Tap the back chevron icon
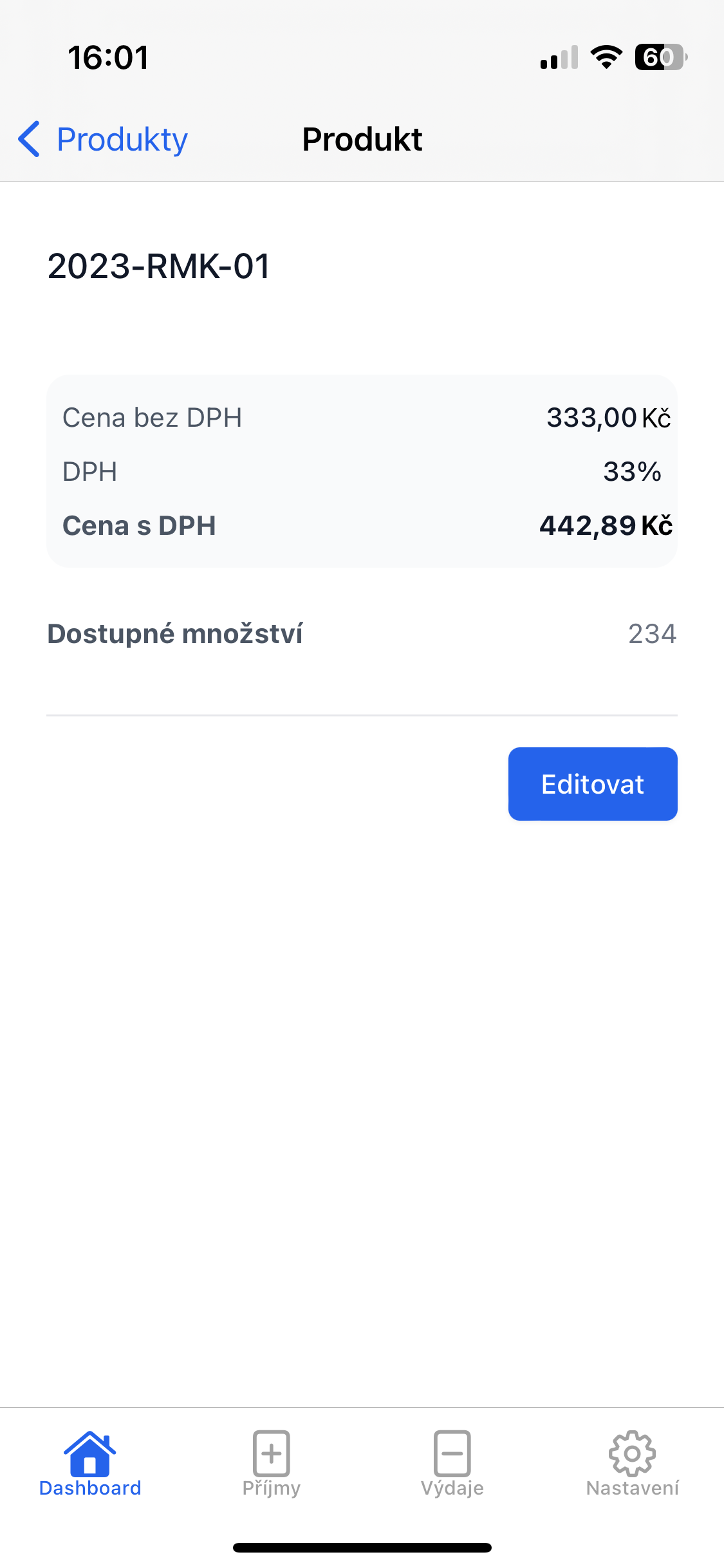Image resolution: width=724 pixels, height=1568 pixels. (x=29, y=139)
